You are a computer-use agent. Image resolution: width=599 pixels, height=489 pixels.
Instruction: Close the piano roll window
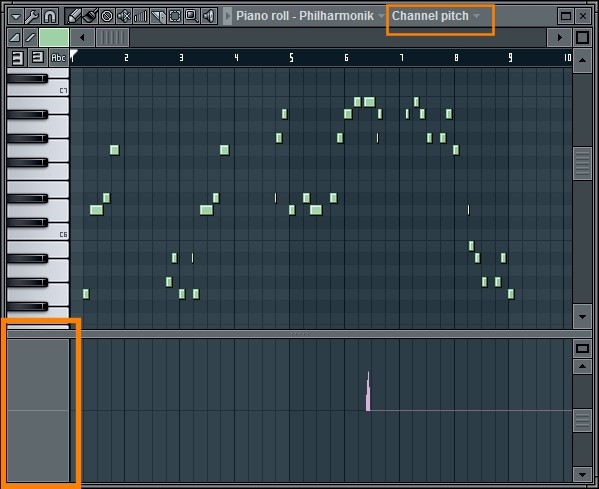[x=583, y=16]
